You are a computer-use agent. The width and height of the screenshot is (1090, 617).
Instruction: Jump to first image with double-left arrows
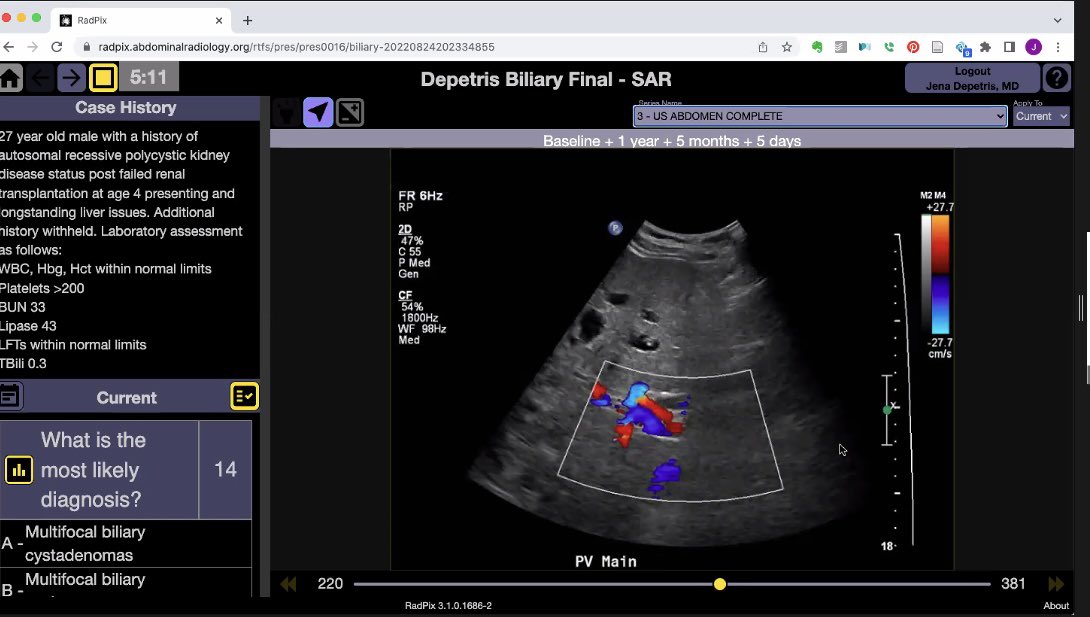tap(288, 584)
